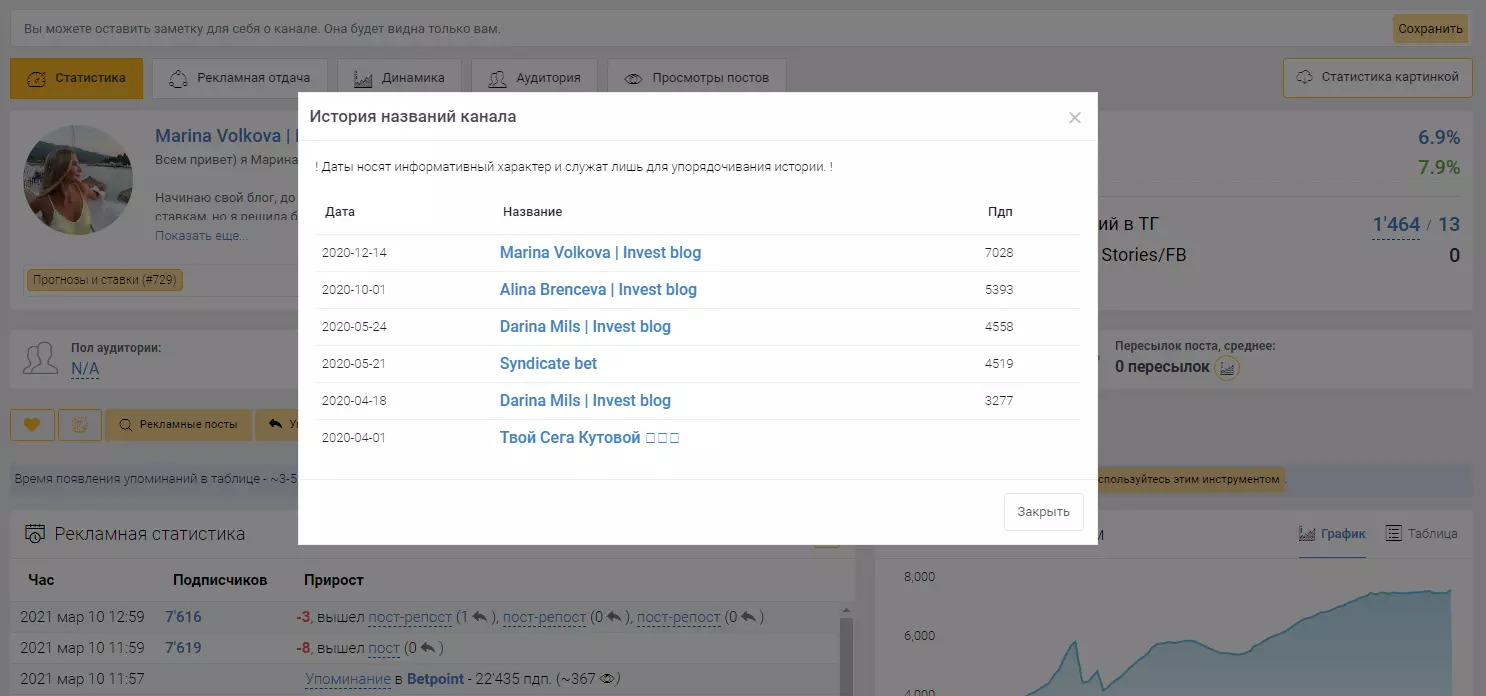Screen dimensions: 1486x696
Task: Open Marina Volkova | Invest blog history entry
Action: point(600,253)
